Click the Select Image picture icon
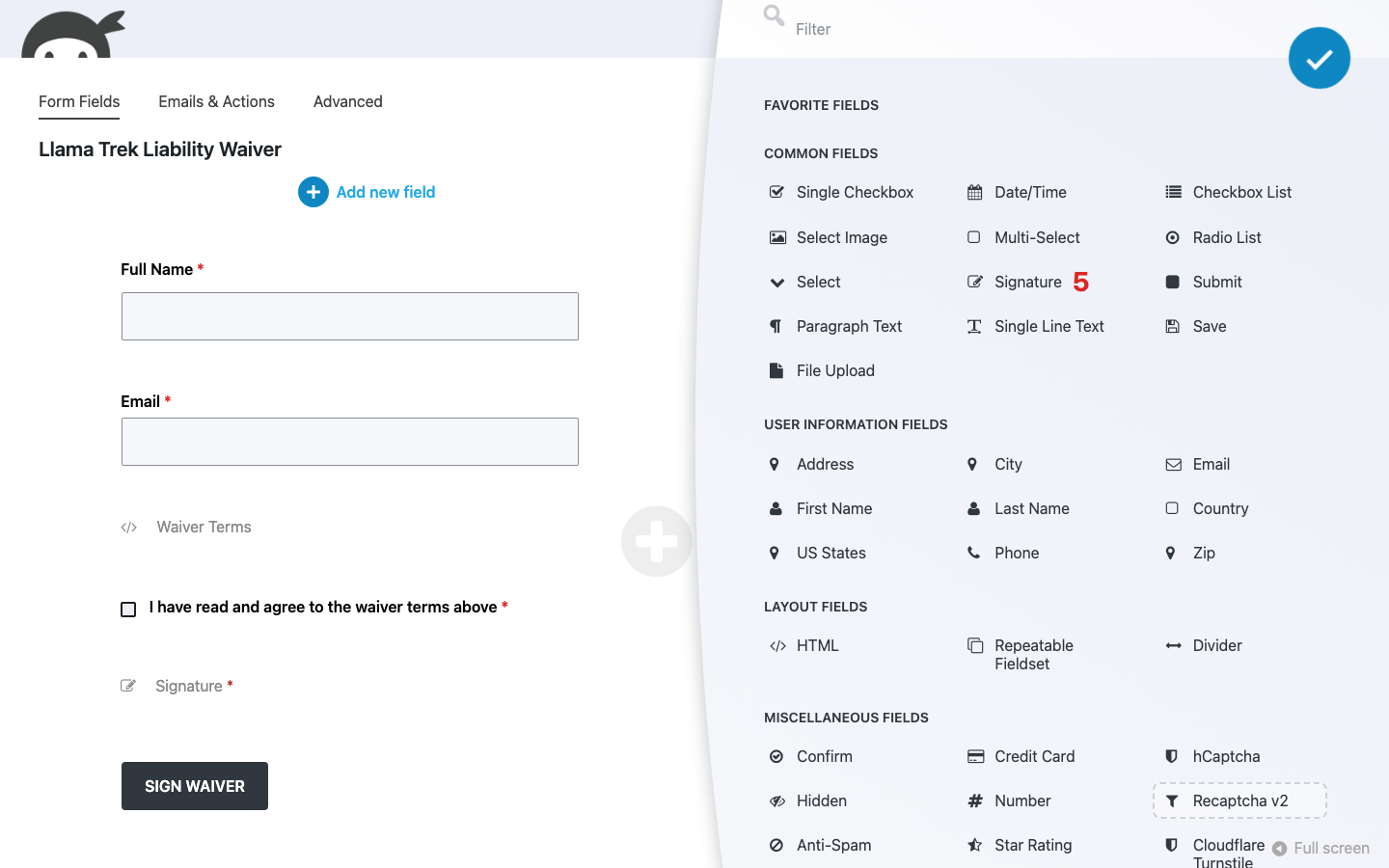1389x868 pixels. (776, 237)
